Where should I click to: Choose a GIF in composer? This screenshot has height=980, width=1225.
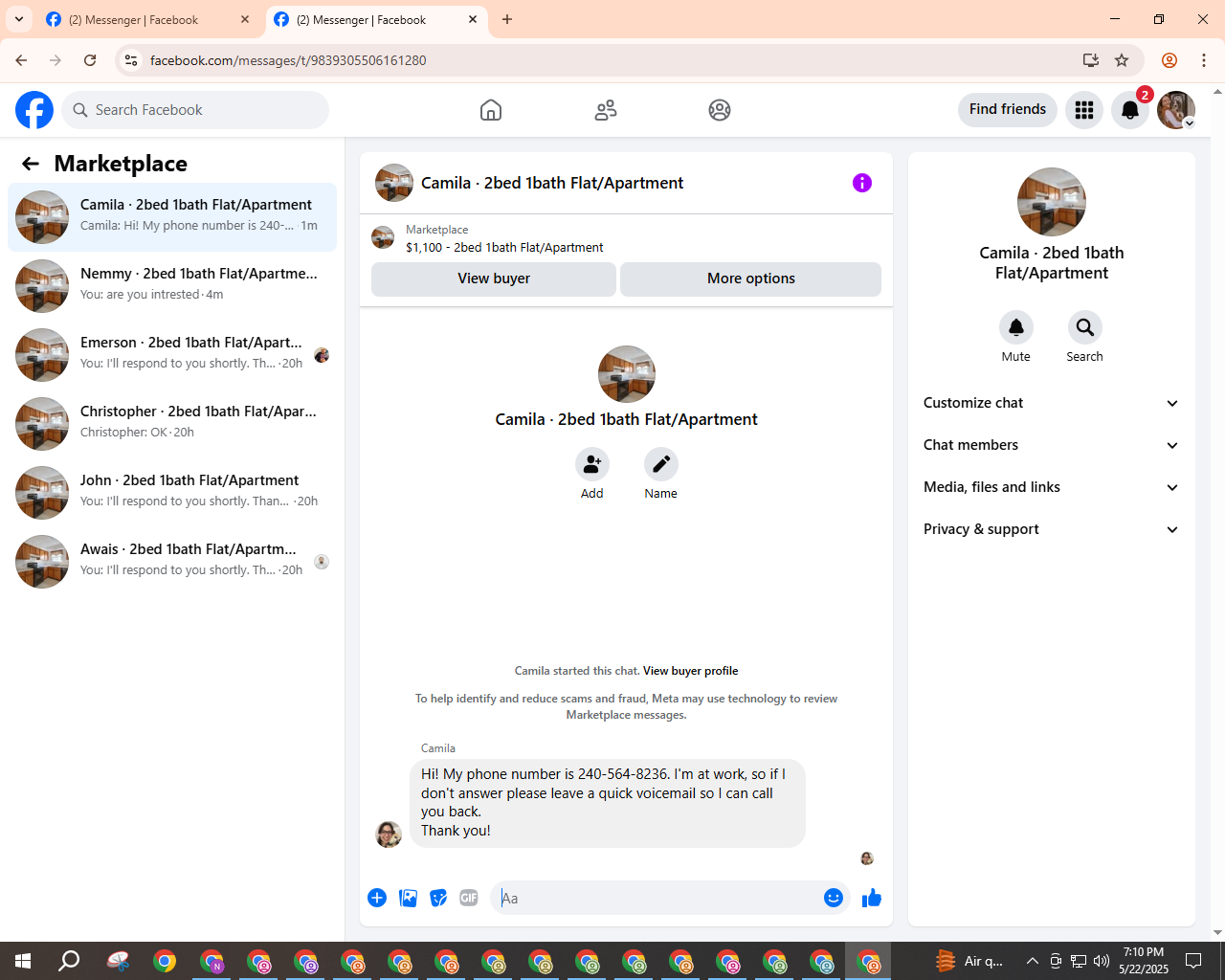coord(469,898)
